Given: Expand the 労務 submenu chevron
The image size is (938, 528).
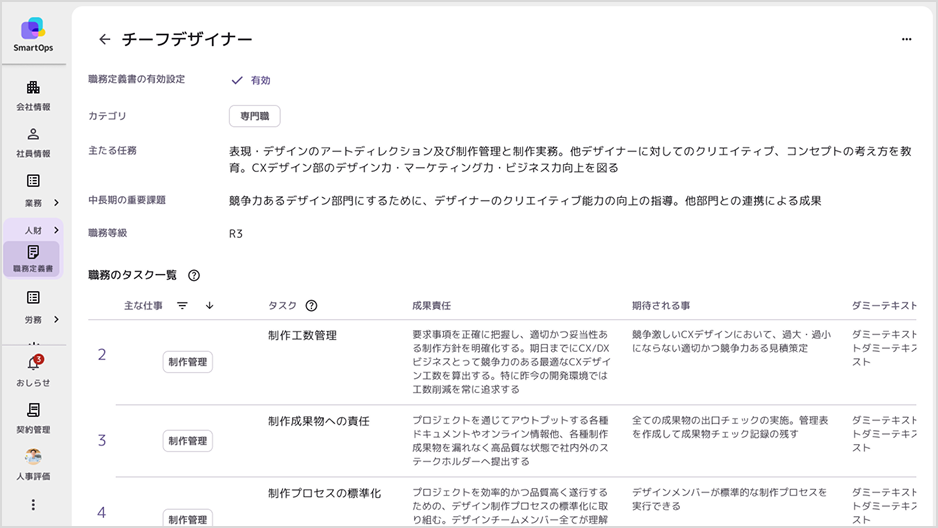Looking at the screenshot, I should click(56, 319).
